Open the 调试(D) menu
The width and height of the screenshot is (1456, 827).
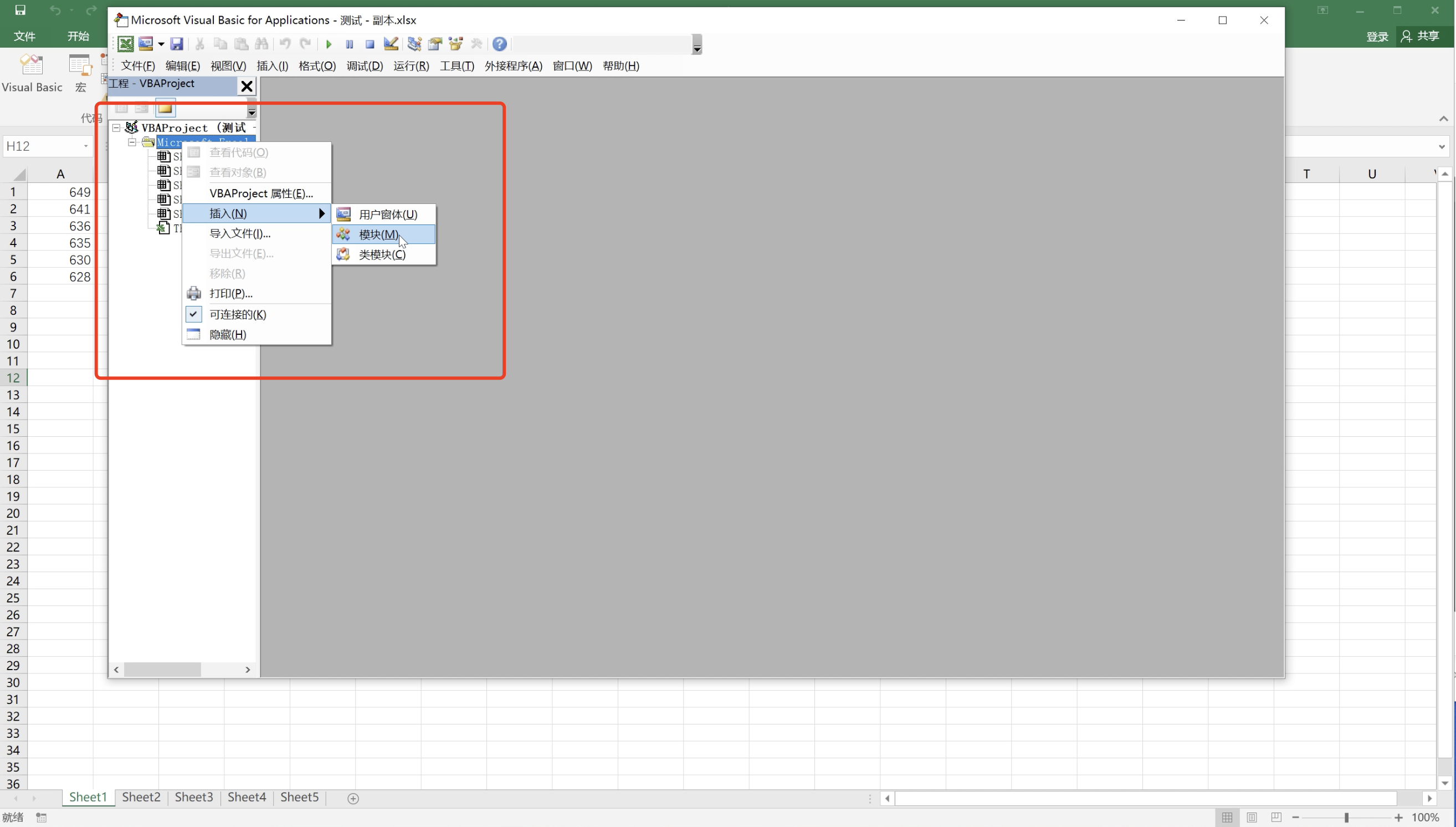point(365,66)
